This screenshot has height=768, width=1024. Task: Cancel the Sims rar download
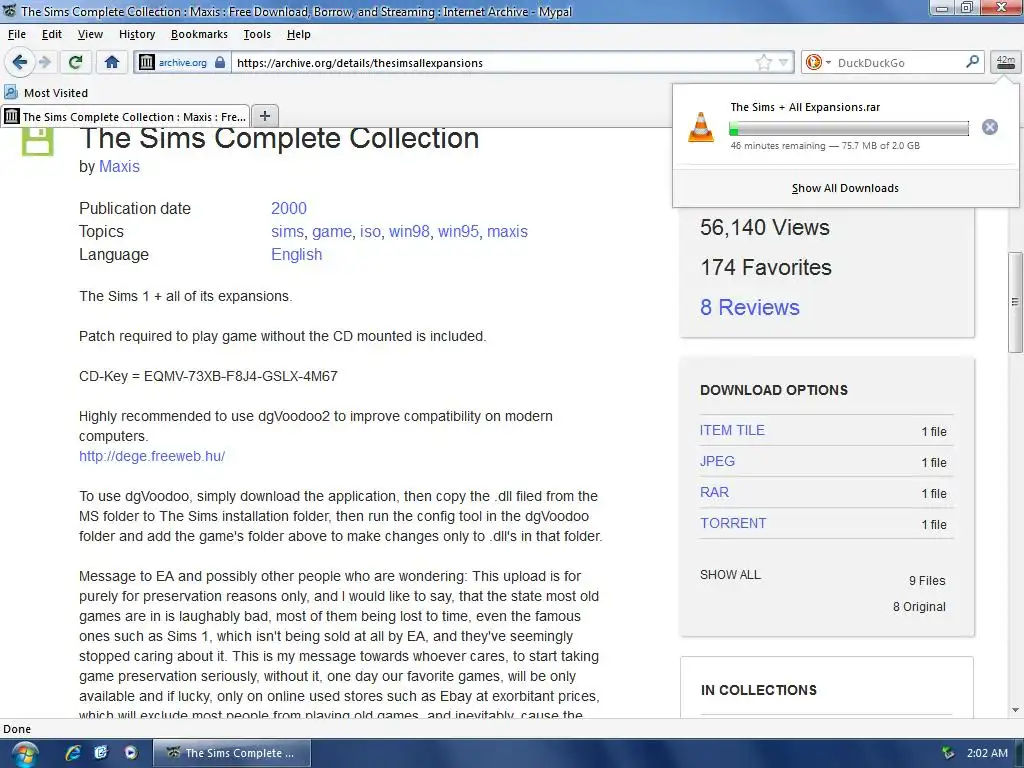[989, 127]
